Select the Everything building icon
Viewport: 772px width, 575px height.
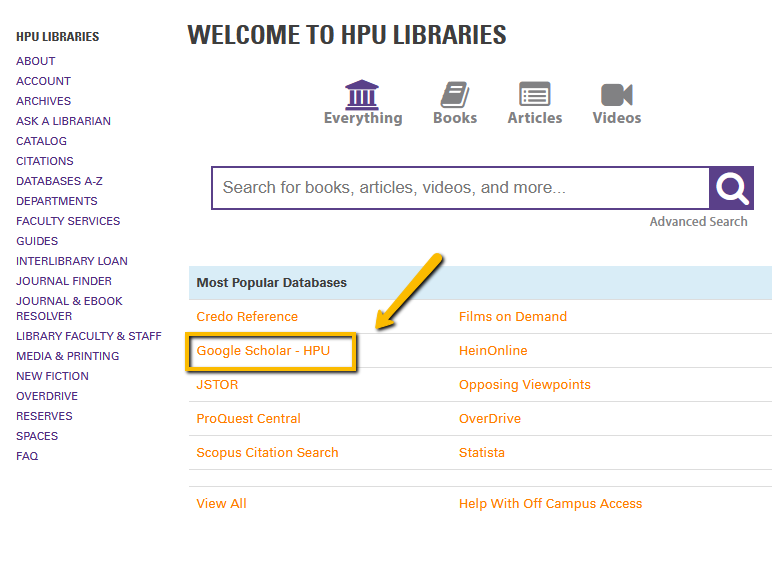point(362,96)
